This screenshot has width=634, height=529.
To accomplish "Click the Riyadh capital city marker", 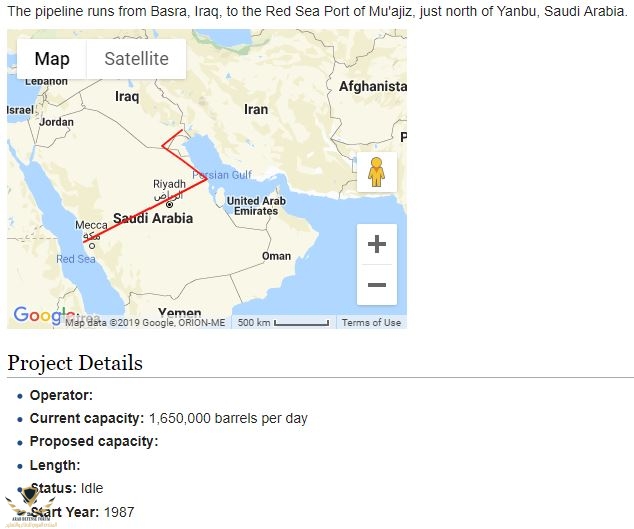I will click(169, 204).
